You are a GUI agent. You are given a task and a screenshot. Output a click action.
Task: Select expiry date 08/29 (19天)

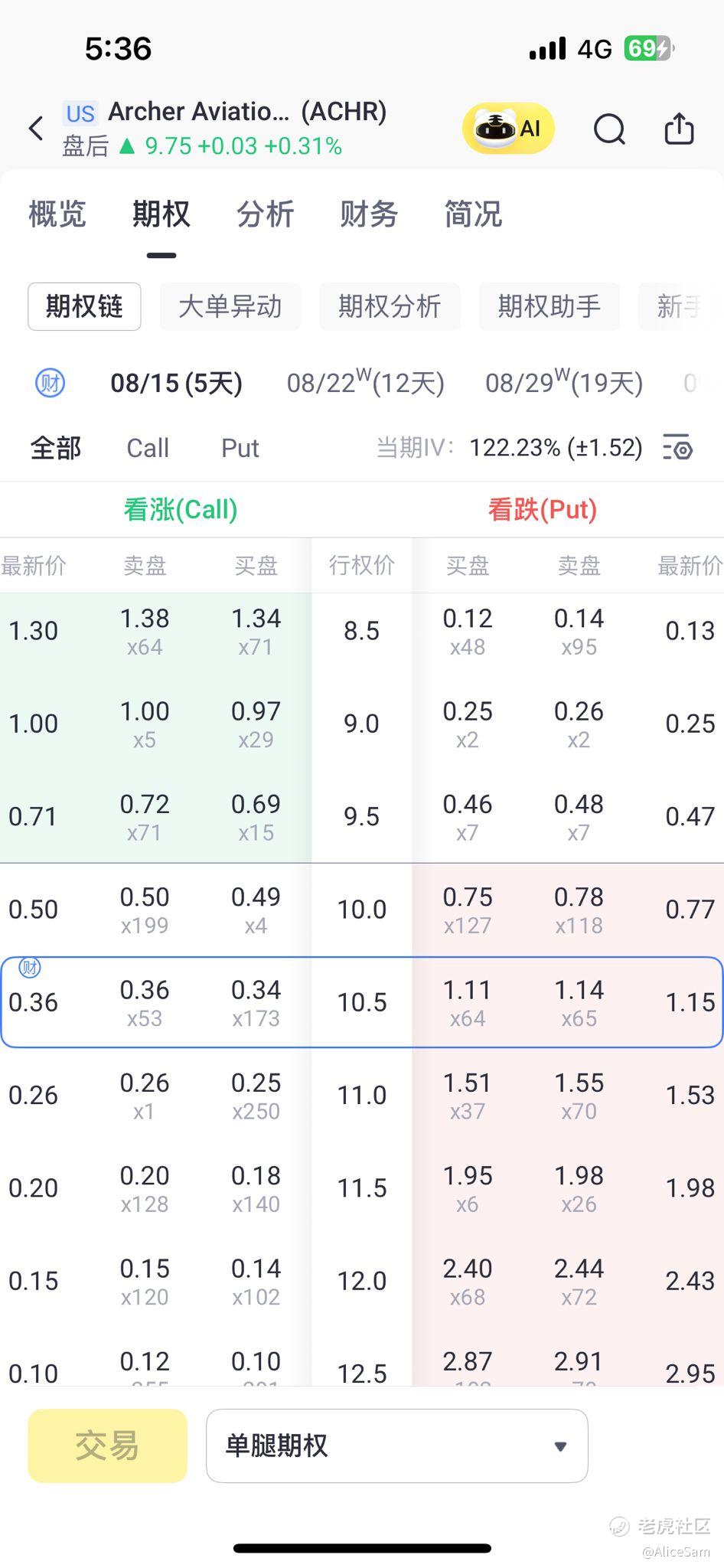point(564,382)
